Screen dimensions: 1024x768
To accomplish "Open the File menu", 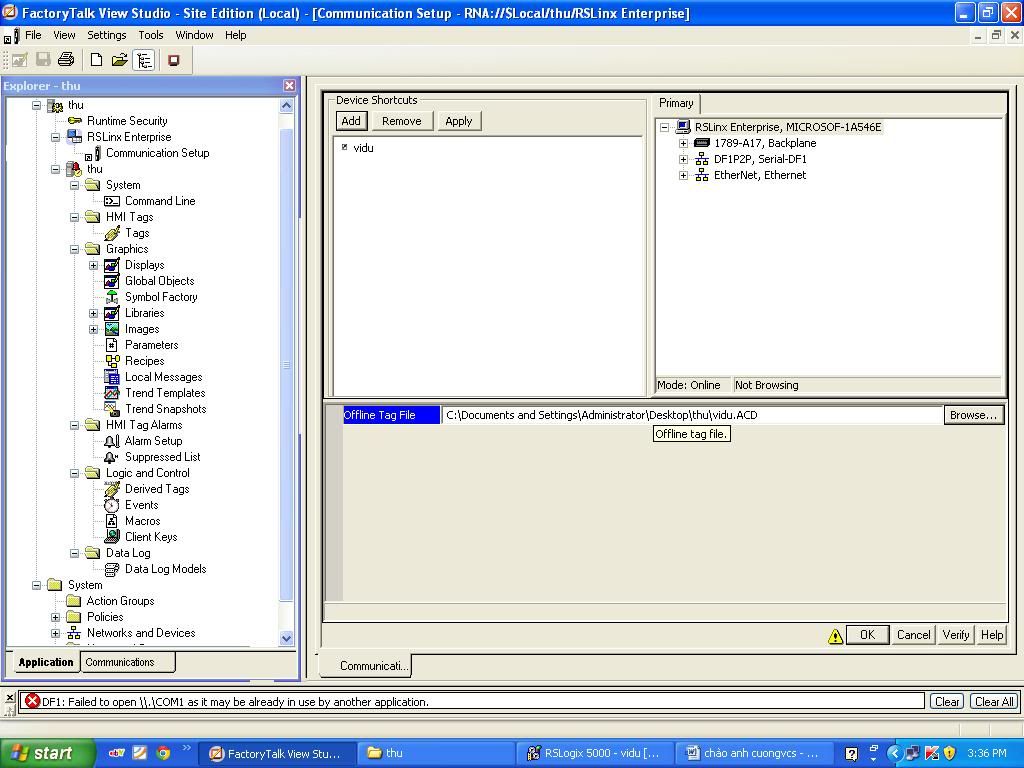I will (x=33, y=35).
